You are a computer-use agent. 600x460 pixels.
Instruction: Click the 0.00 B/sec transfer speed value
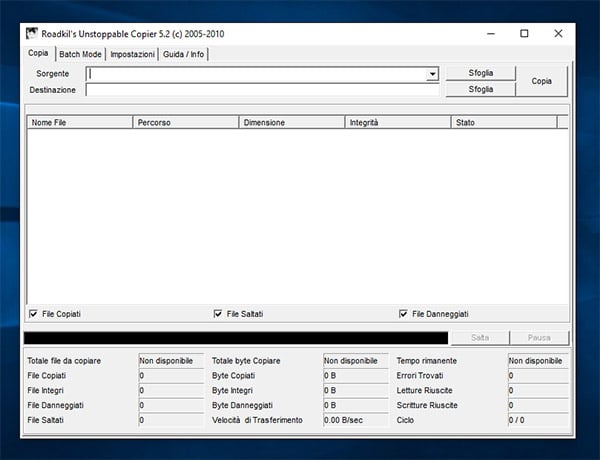tap(356, 420)
